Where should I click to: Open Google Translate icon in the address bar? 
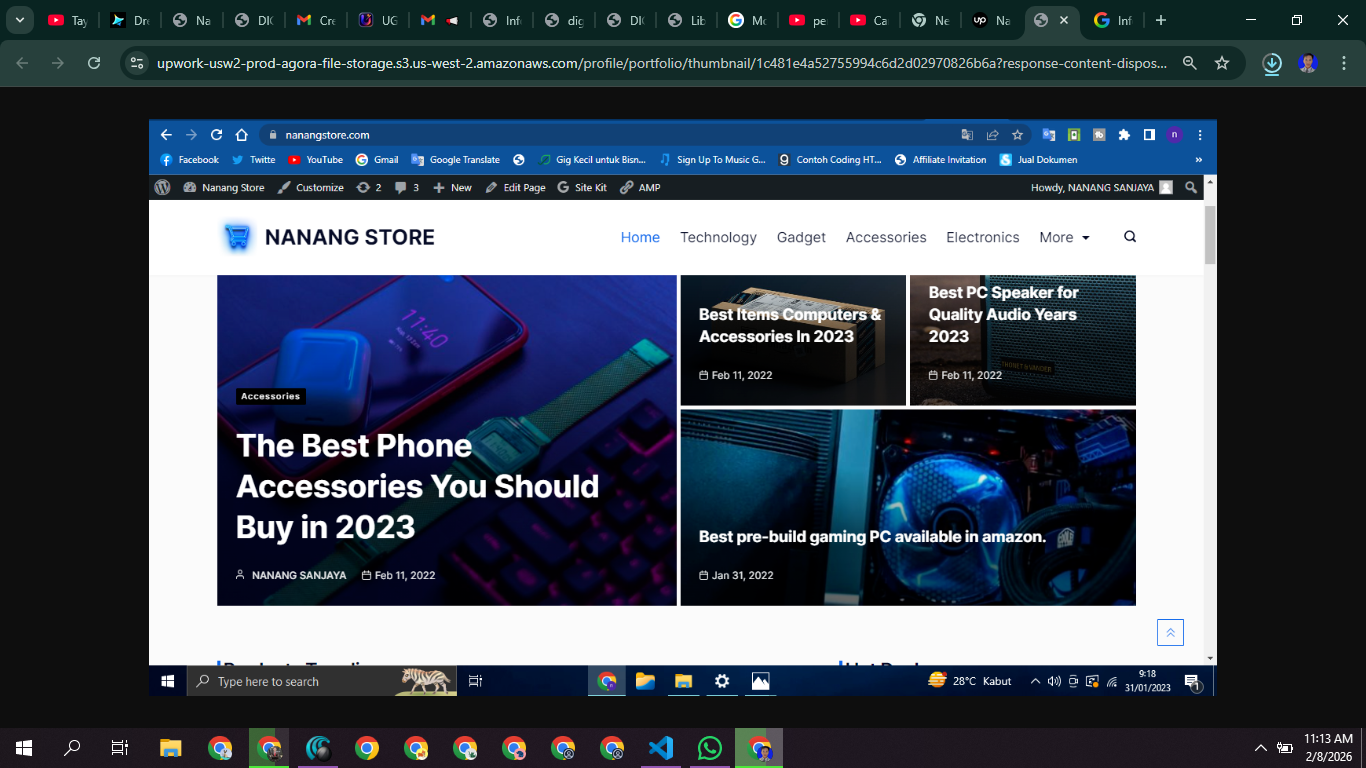[966, 134]
